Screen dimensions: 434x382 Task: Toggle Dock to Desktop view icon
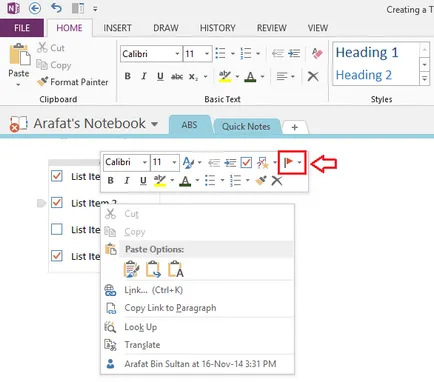[78, 8]
